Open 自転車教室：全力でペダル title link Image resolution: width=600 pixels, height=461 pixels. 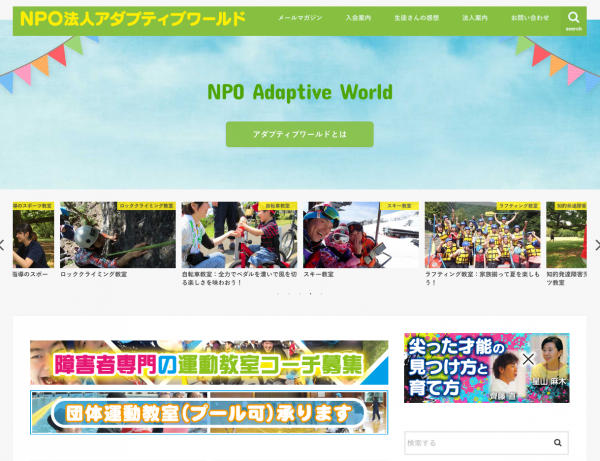239,279
